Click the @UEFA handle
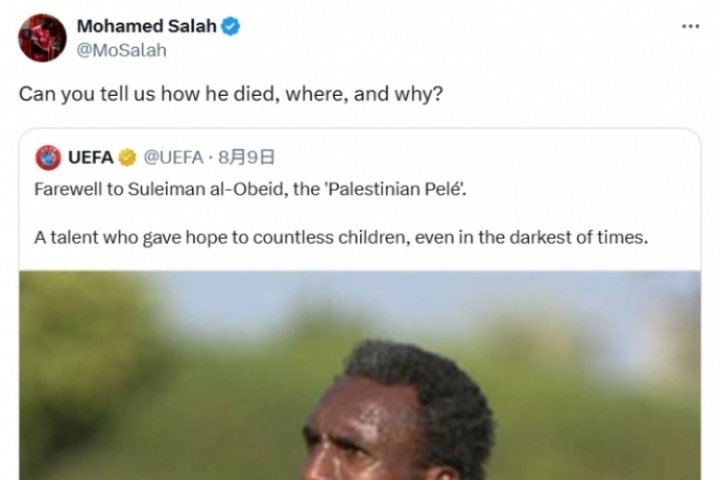The width and height of the screenshot is (720, 480). click(173, 157)
